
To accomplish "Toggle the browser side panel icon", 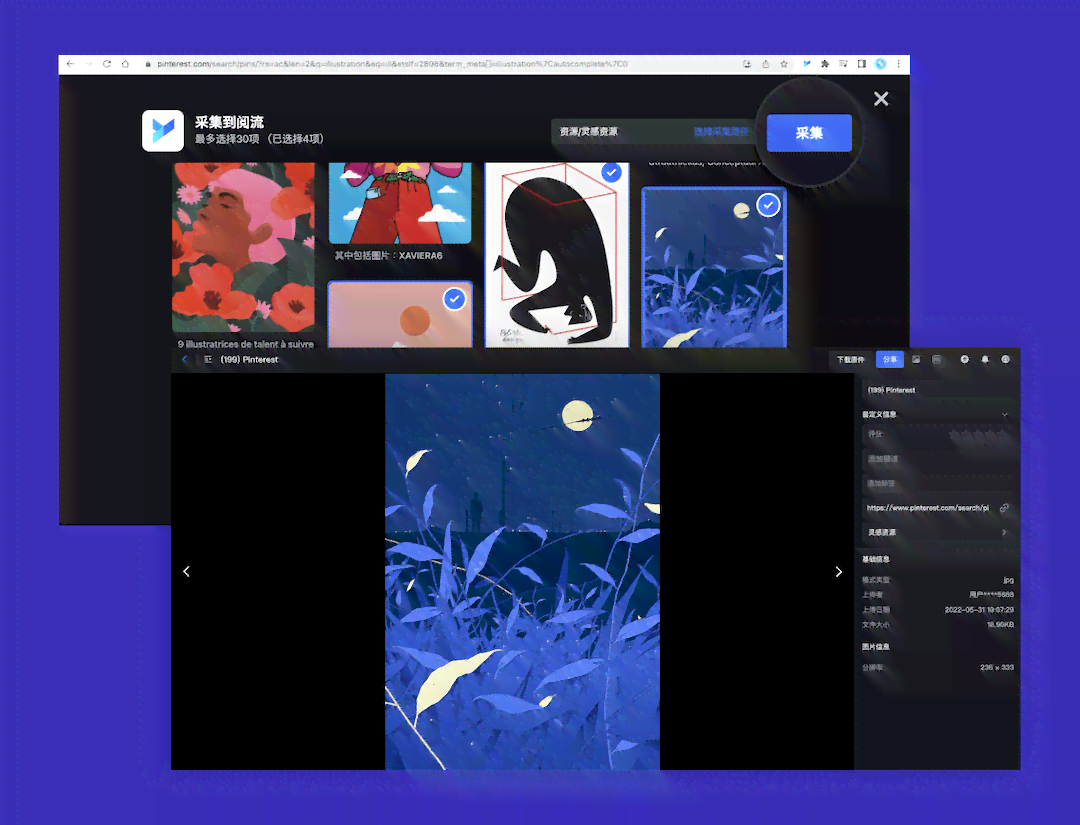I will click(862, 64).
